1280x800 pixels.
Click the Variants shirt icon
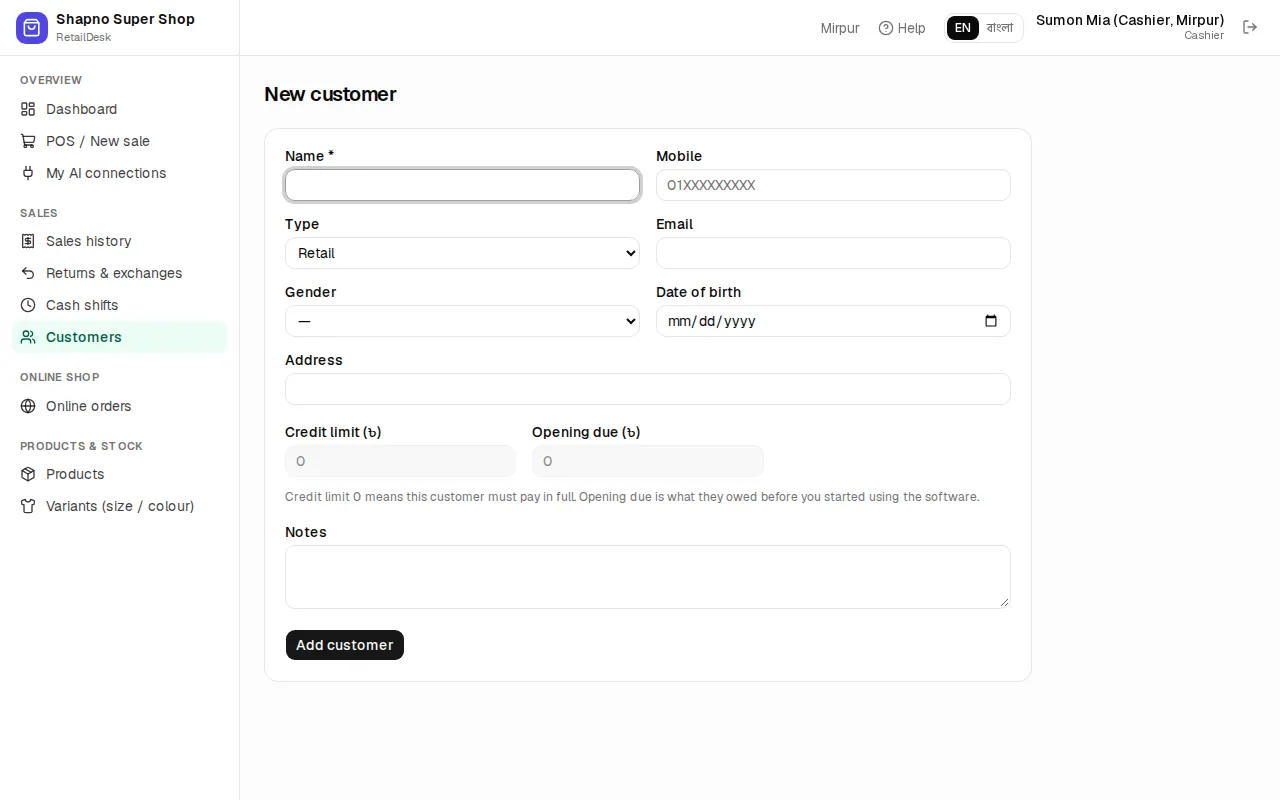(x=28, y=506)
